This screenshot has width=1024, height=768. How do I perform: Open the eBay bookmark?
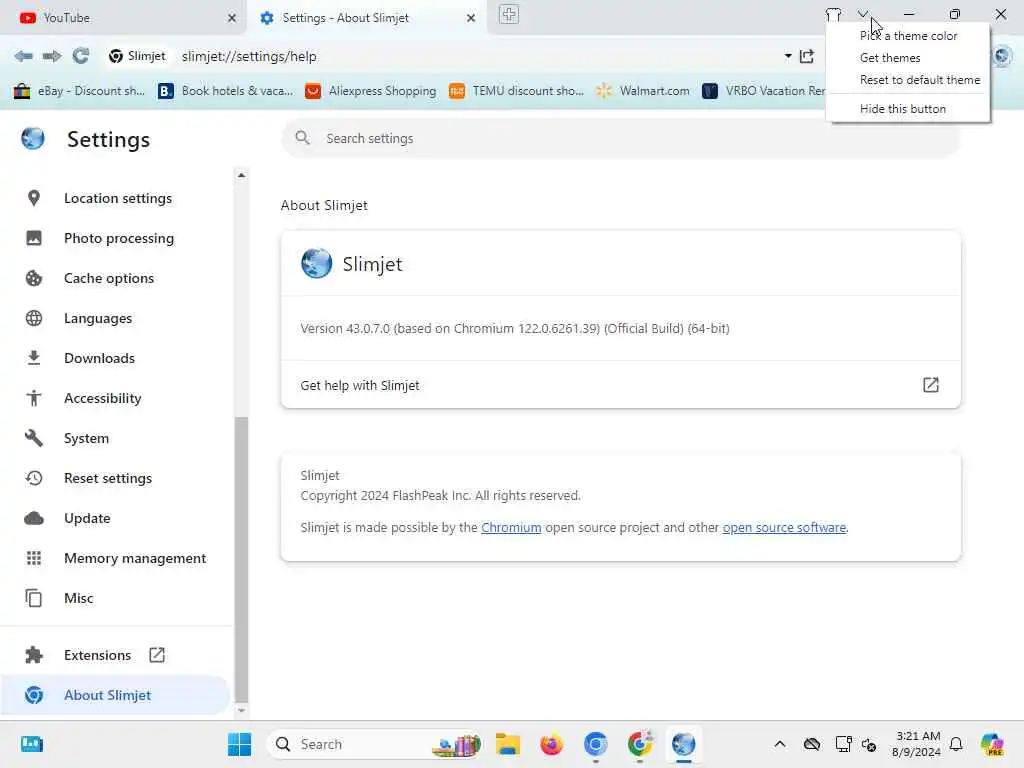point(79,91)
